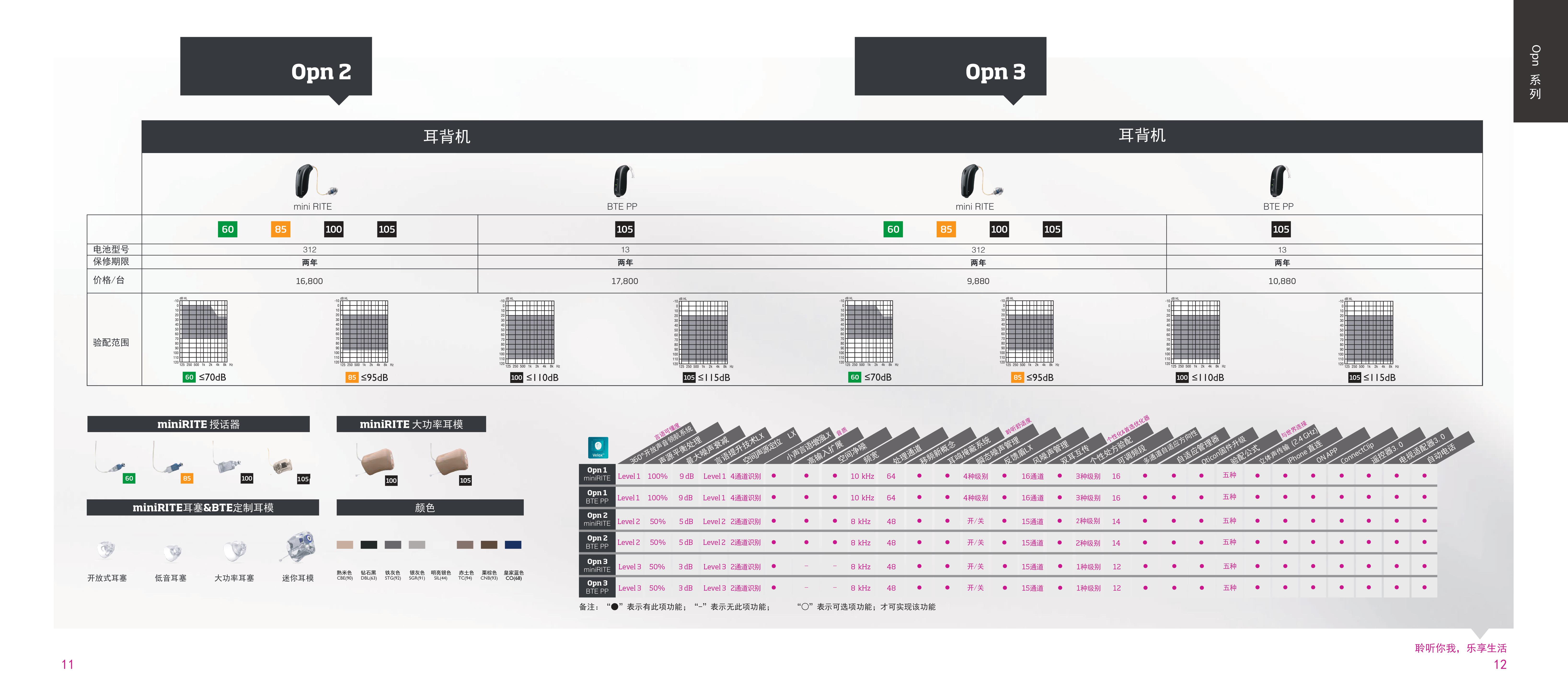The image size is (1568, 696).
Task: Click the Opn 3 mini RITE price 9,880
Action: point(978,281)
